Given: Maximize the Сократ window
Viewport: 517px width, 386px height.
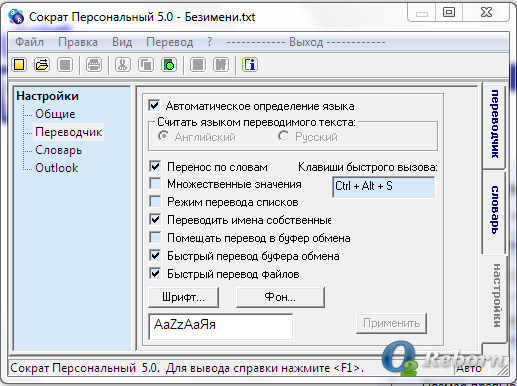Looking at the screenshot, I should (x=449, y=13).
